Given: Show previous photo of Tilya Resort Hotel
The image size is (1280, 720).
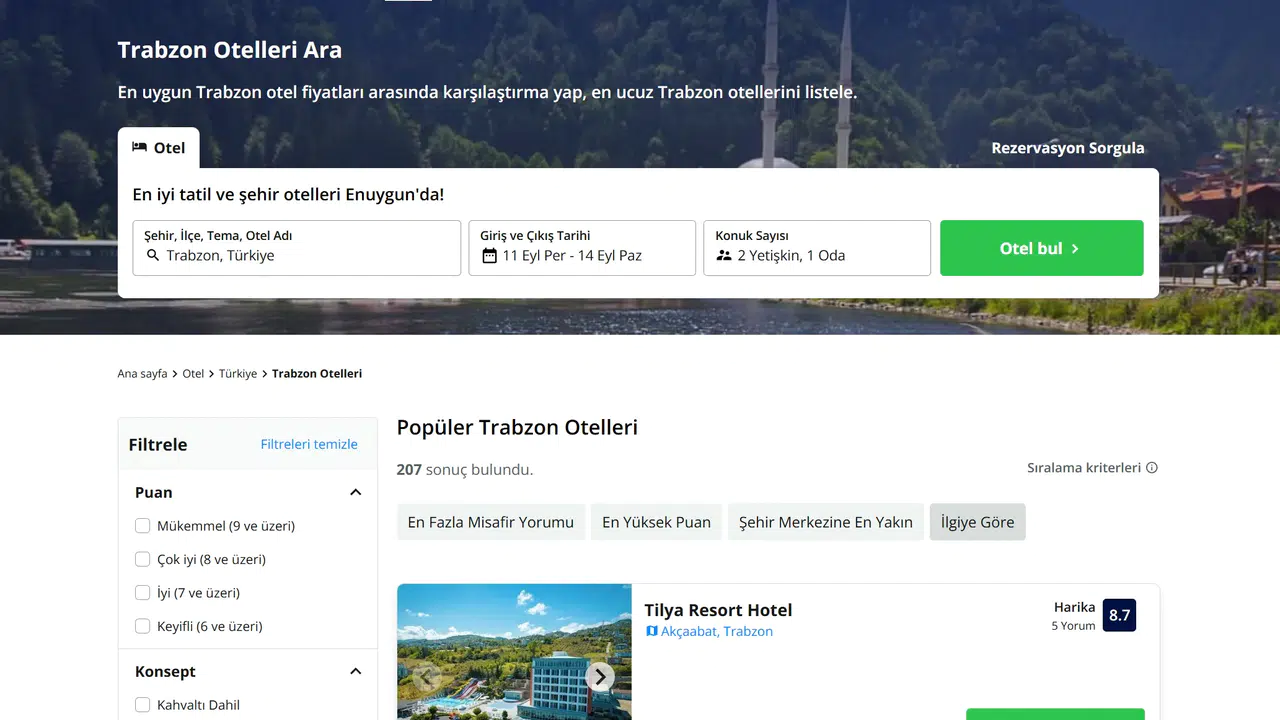Looking at the screenshot, I should tap(427, 677).
